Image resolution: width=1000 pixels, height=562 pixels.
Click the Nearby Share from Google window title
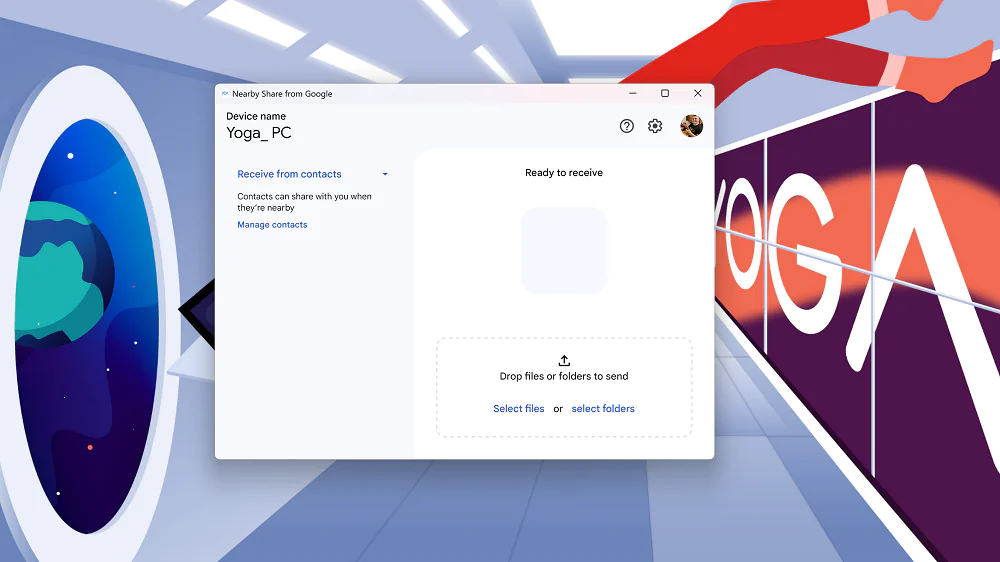click(282, 94)
